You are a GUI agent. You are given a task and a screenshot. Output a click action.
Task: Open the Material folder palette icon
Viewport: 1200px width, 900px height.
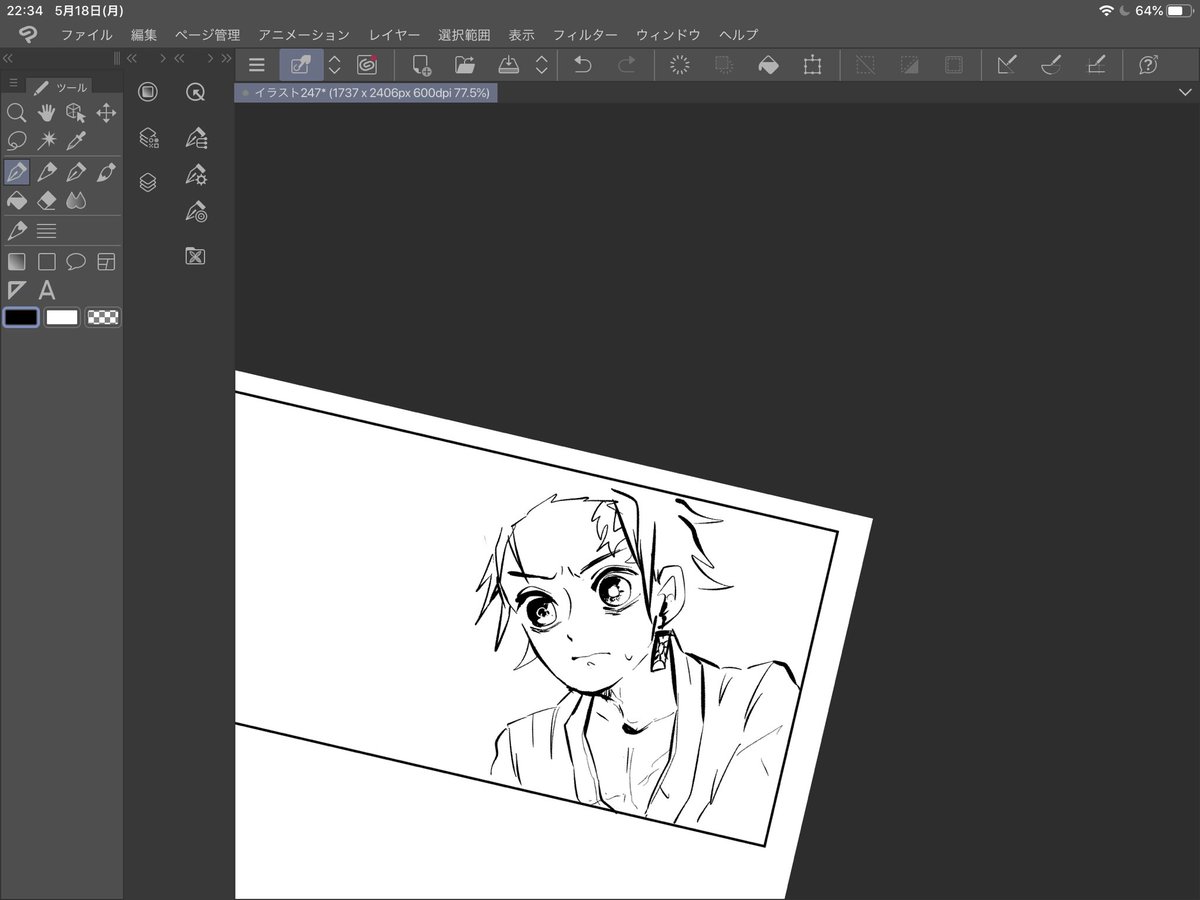pyautogui.click(x=196, y=256)
